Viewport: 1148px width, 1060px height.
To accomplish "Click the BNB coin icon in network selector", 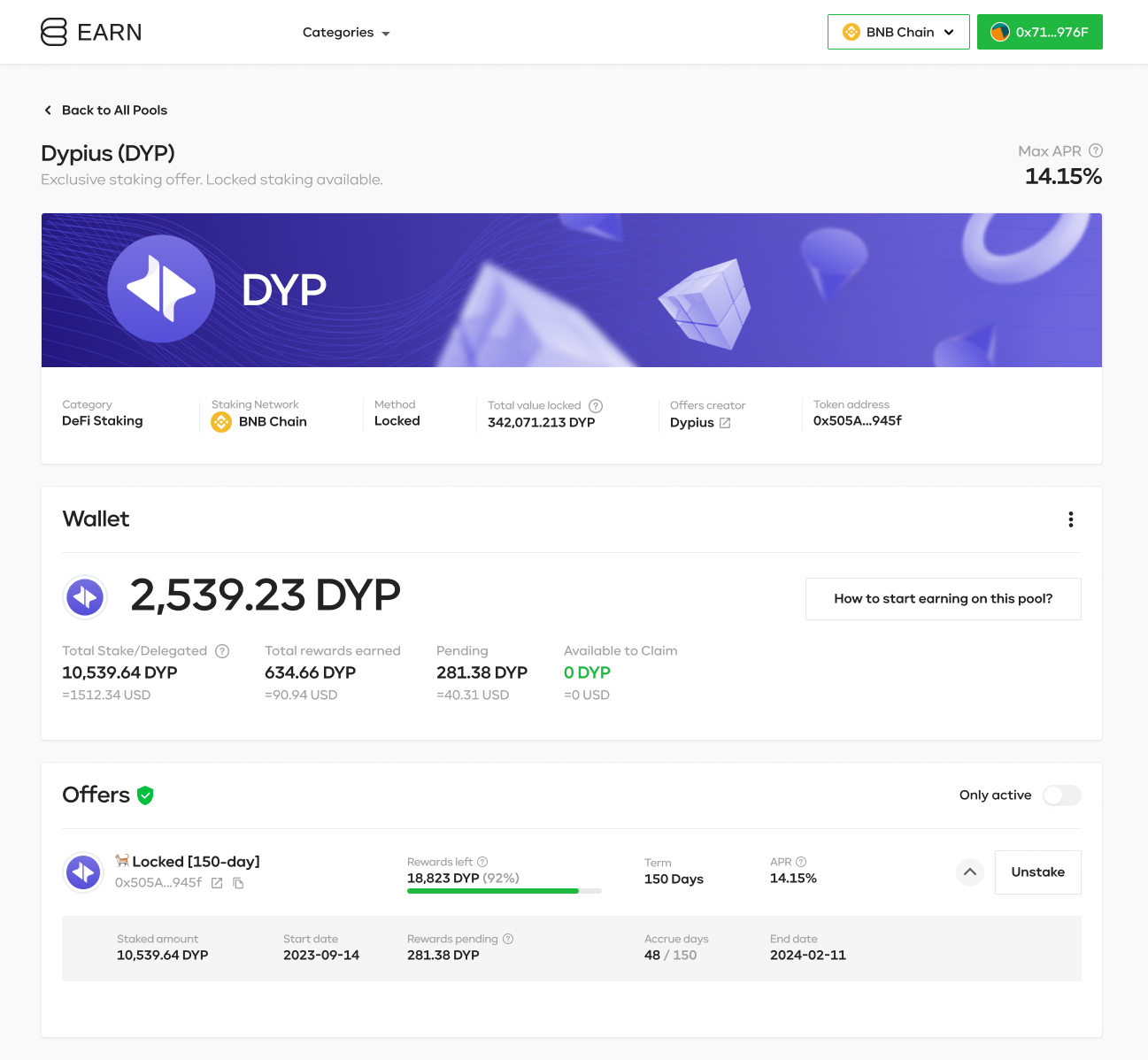I will [851, 32].
